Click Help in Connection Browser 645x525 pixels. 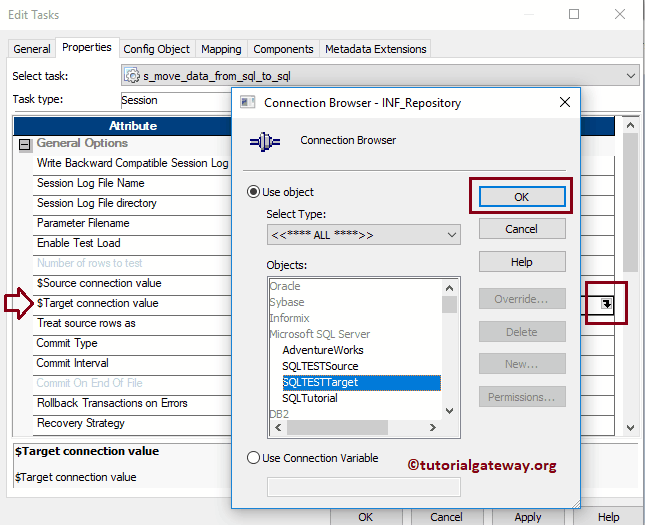tap(522, 262)
